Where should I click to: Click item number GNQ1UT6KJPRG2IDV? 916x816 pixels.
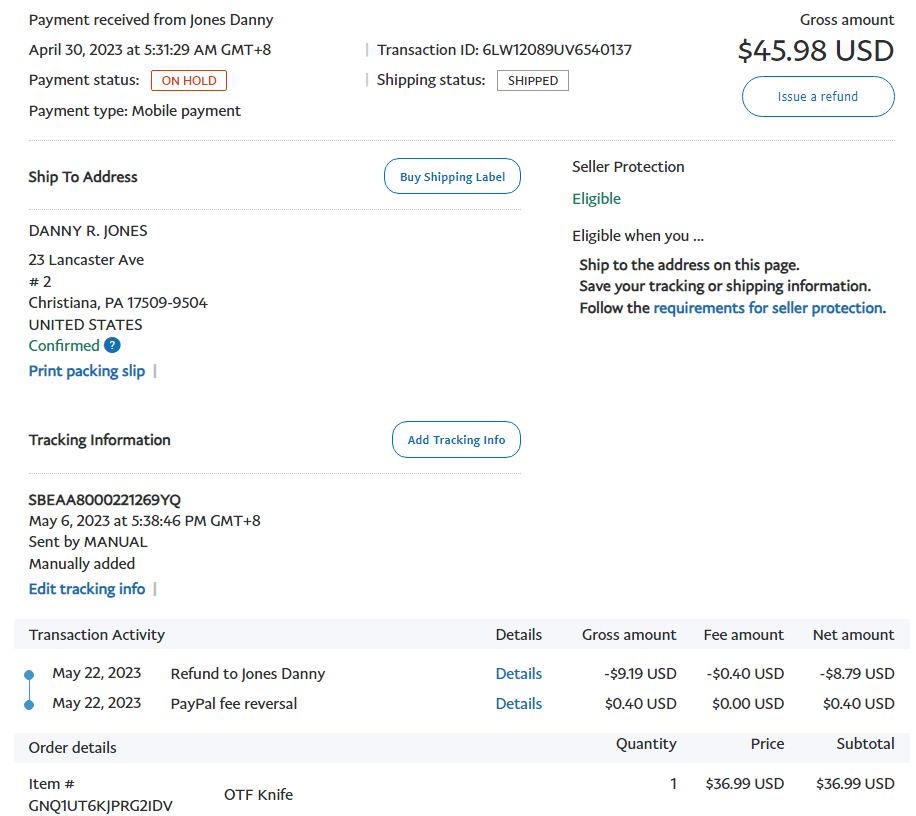[x=100, y=805]
